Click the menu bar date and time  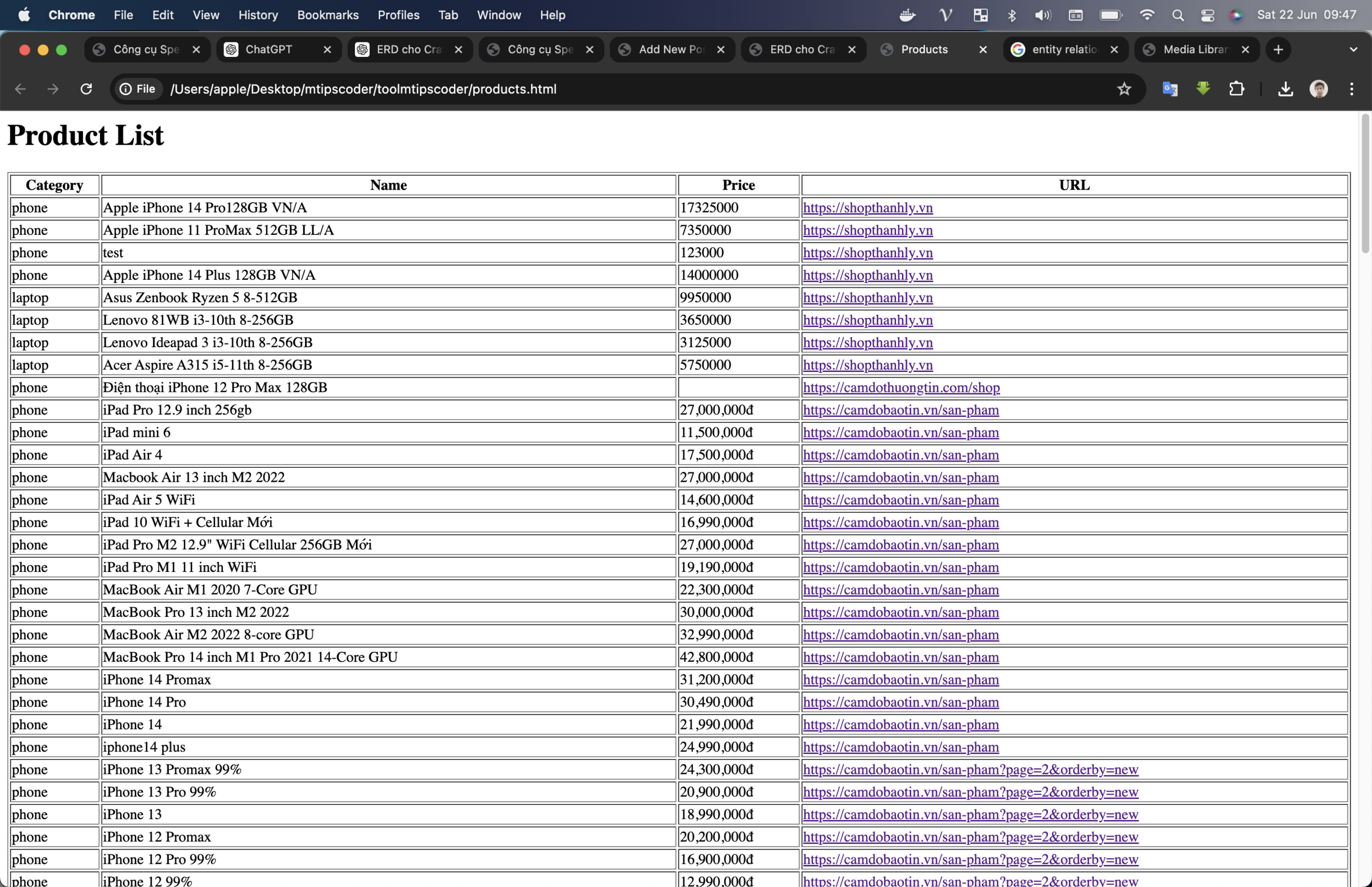click(x=1306, y=15)
